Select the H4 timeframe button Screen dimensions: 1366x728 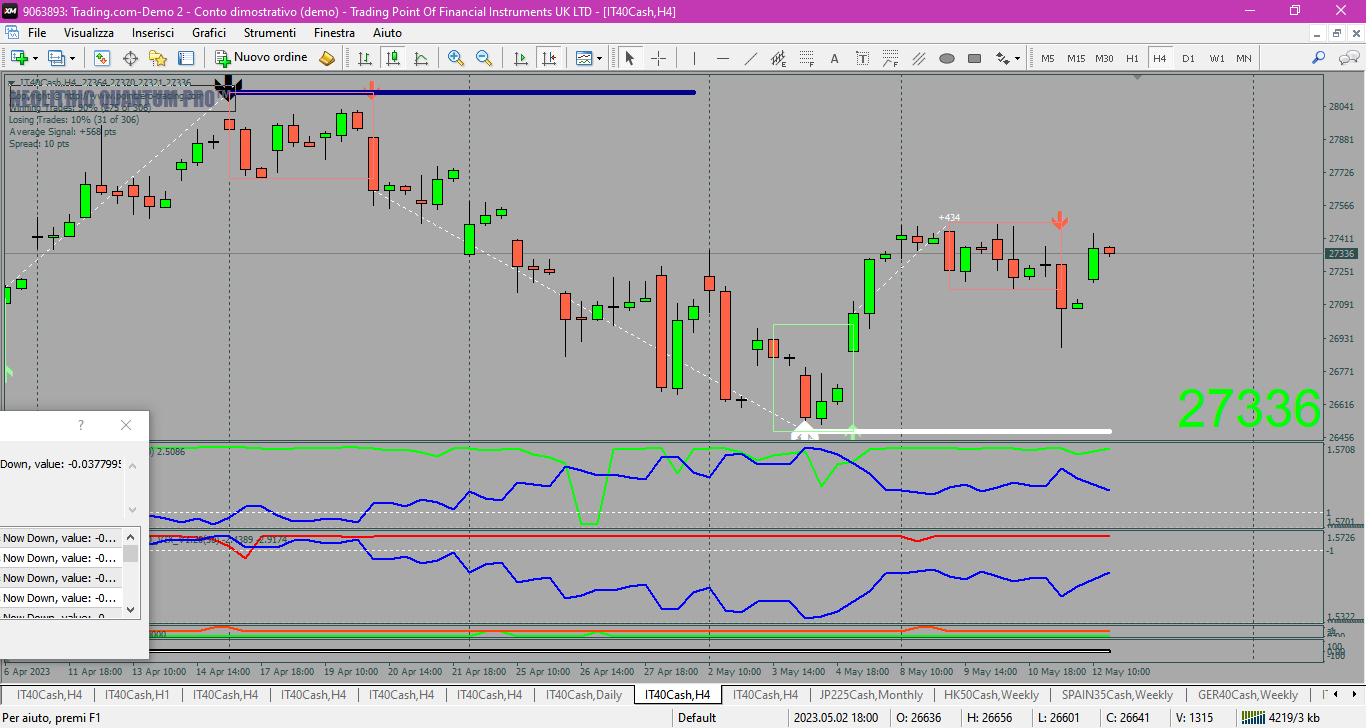[x=1160, y=58]
